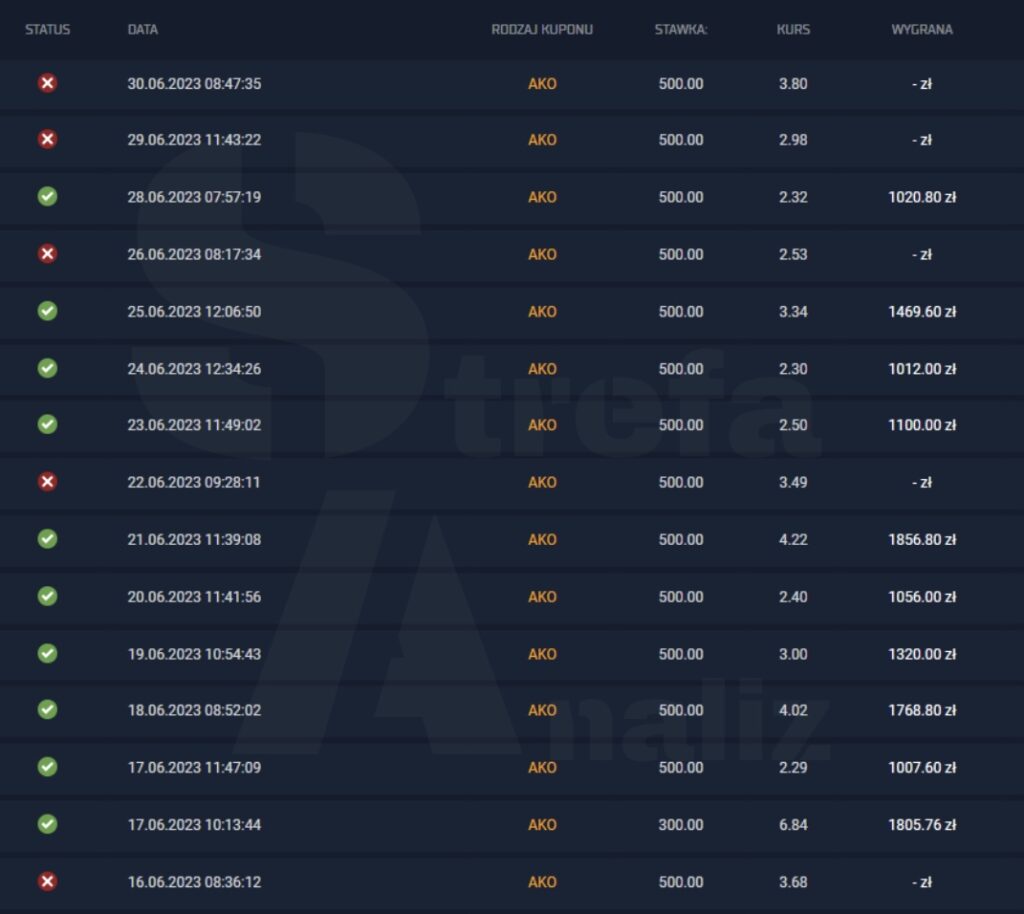Viewport: 1024px width, 914px height.
Task: Click odds value 2.98
Action: click(x=793, y=140)
